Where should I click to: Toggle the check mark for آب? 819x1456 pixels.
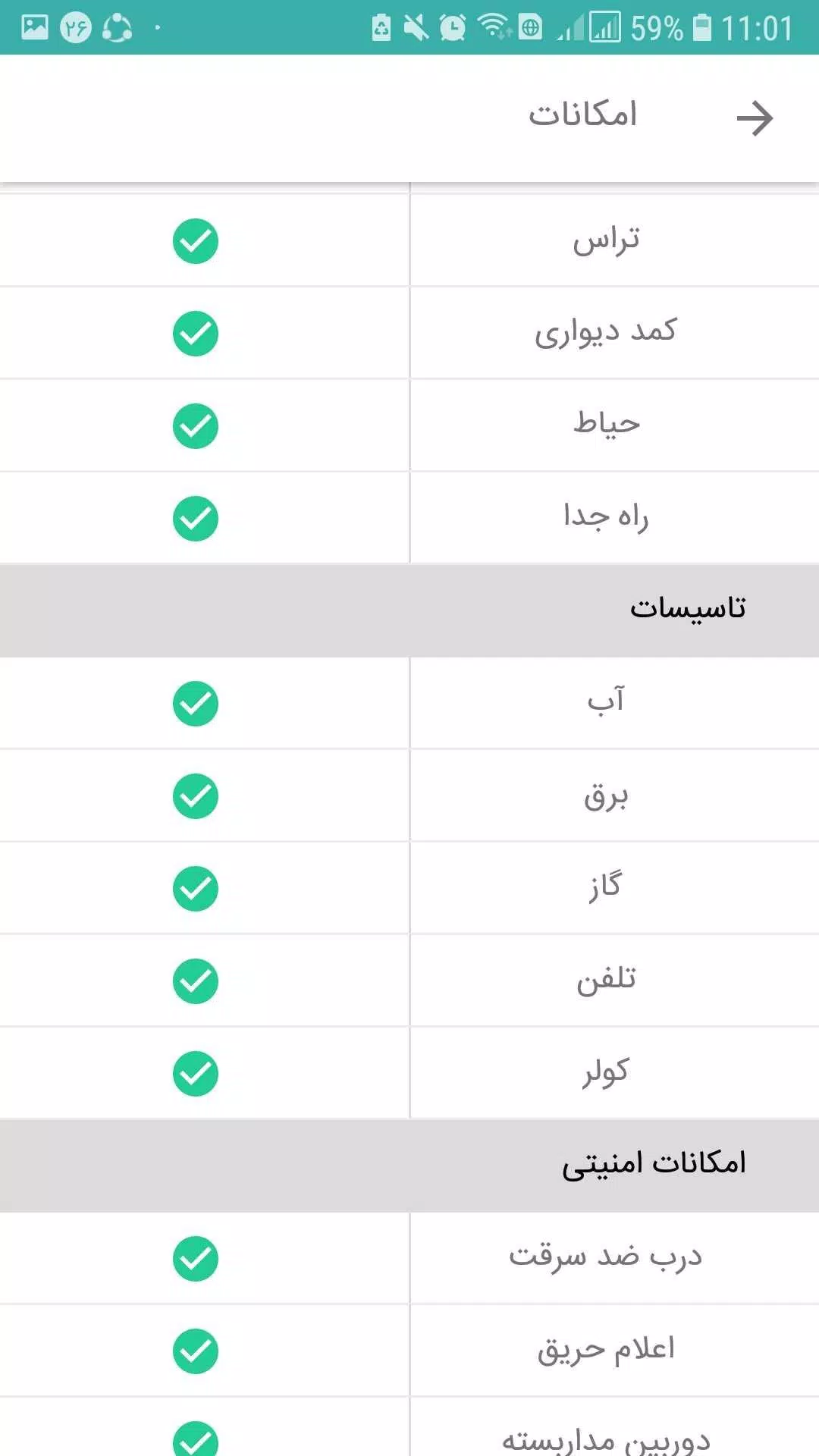[x=196, y=704]
